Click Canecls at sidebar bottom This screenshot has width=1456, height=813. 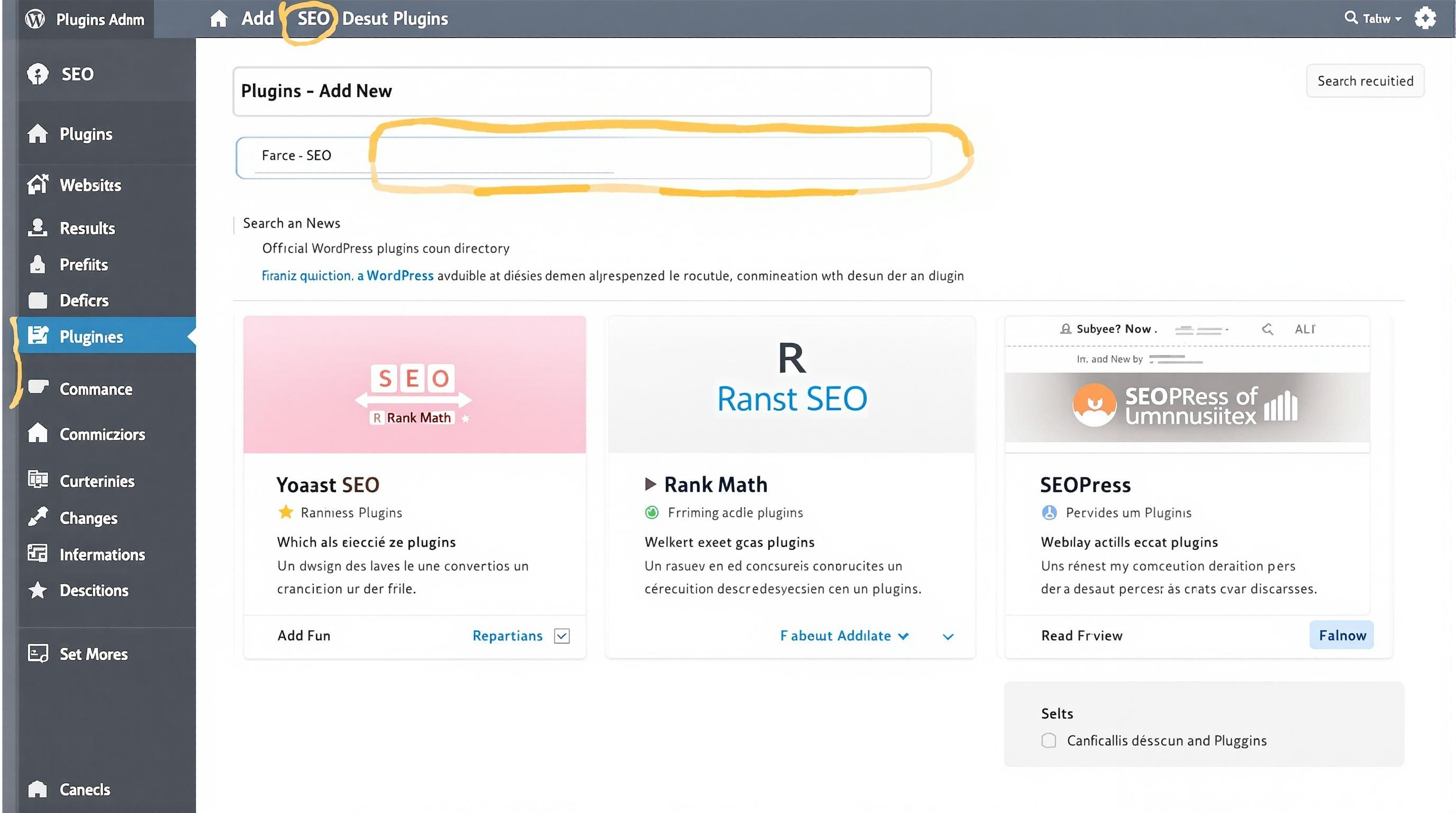85,789
